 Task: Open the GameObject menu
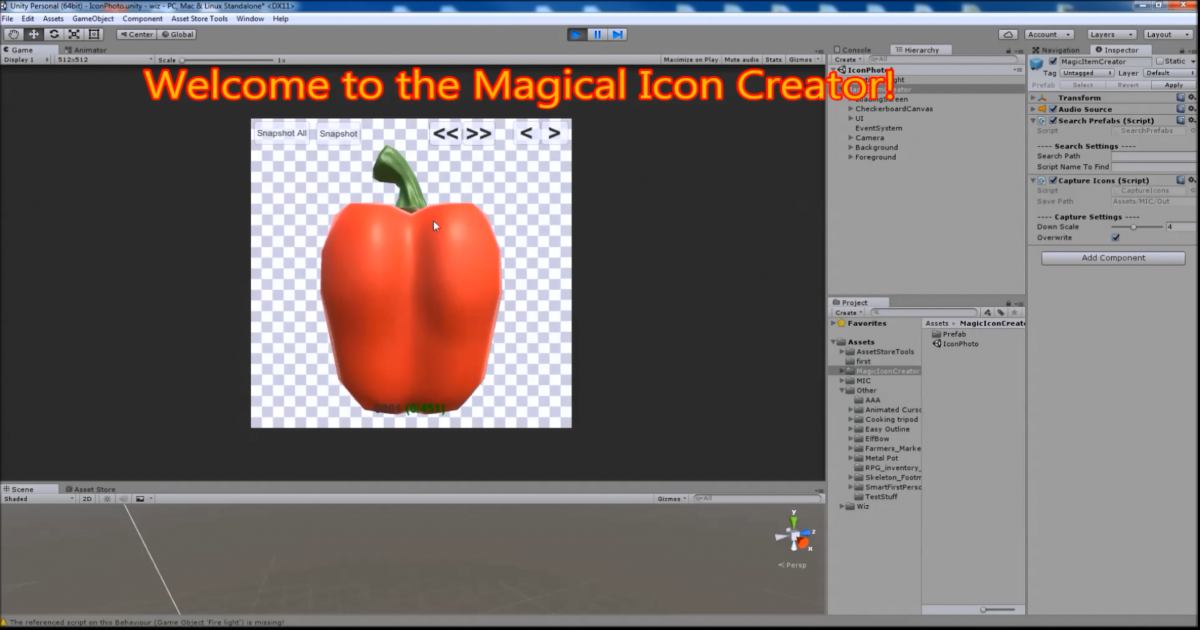91,17
